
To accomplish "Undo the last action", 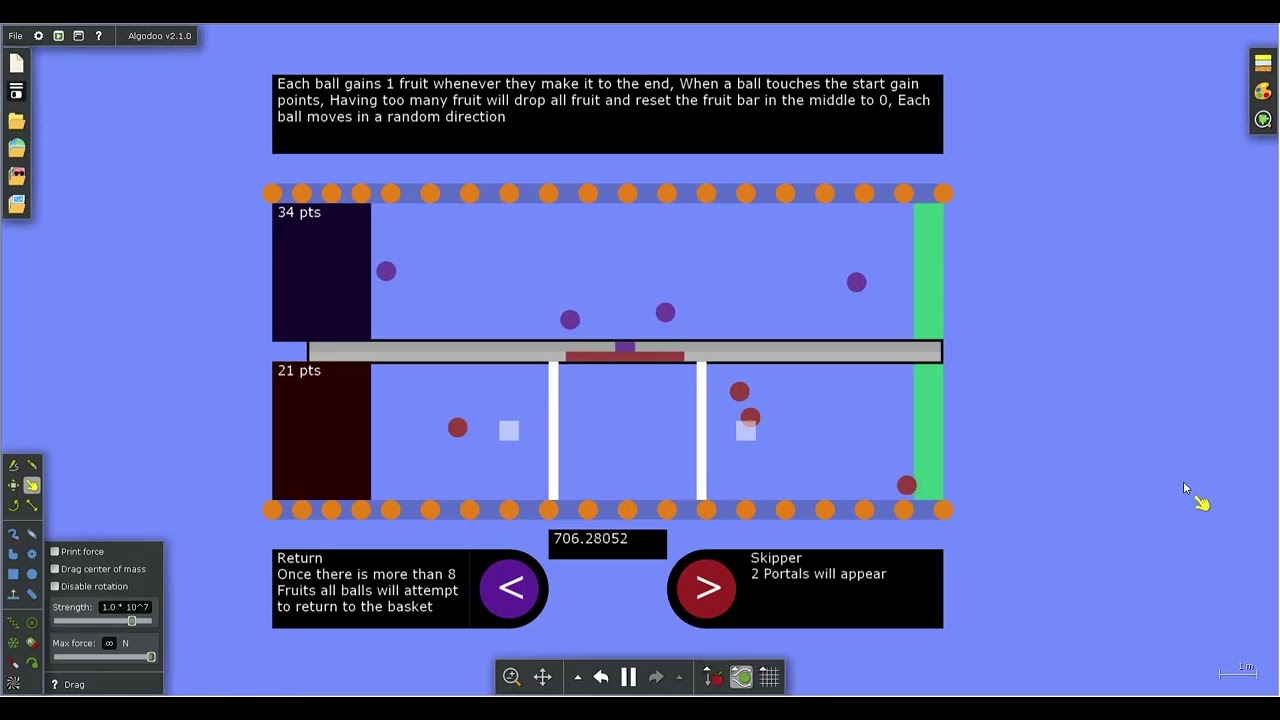I will pyautogui.click(x=601, y=677).
